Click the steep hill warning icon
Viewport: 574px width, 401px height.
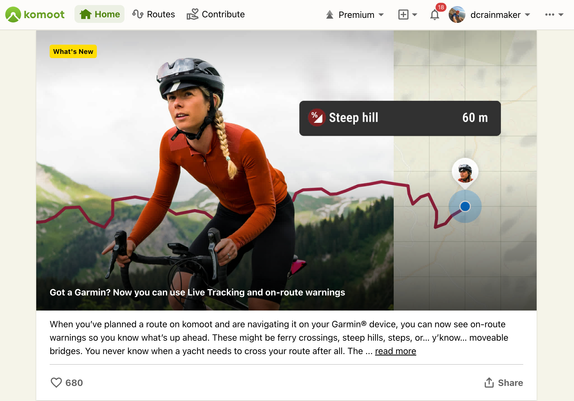click(x=317, y=118)
